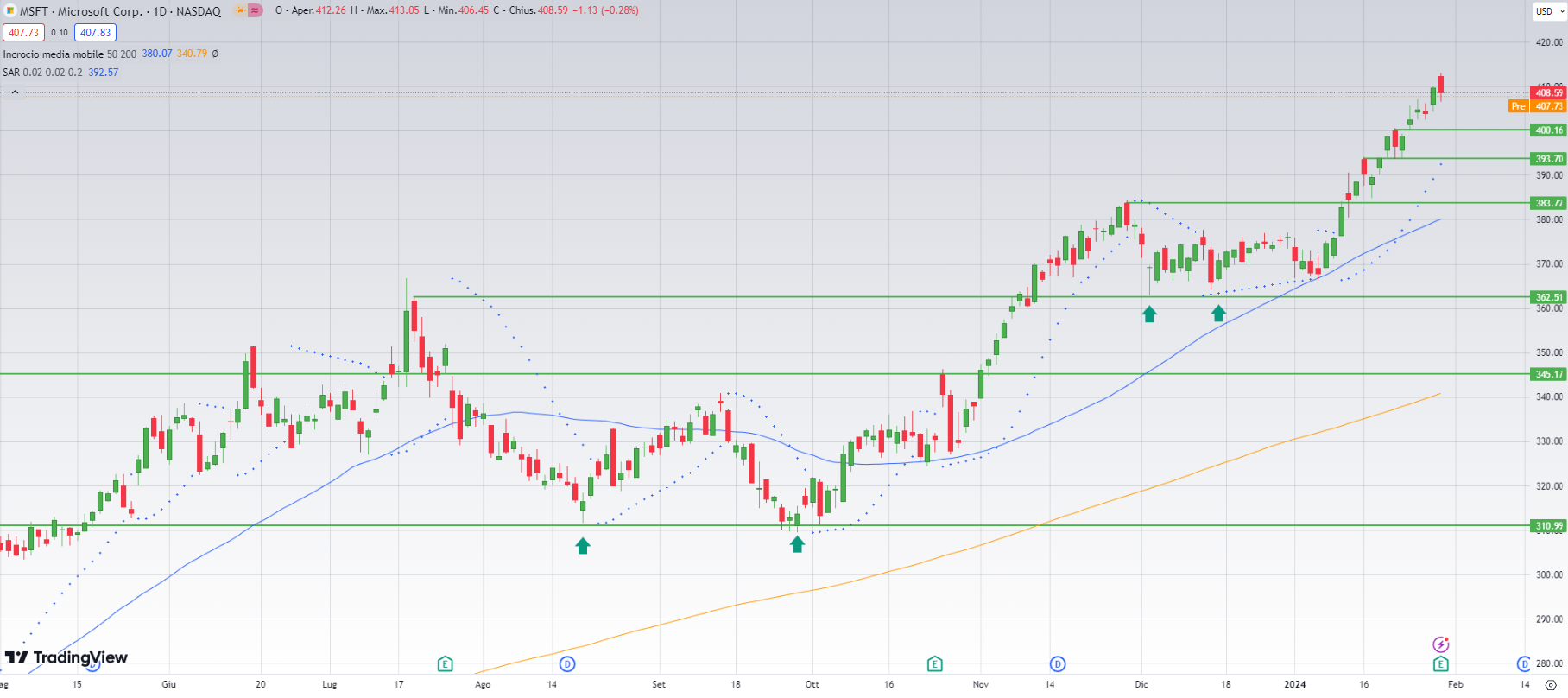1568x698 pixels.
Task: Click the Giu label on time axis
Action: [x=168, y=684]
